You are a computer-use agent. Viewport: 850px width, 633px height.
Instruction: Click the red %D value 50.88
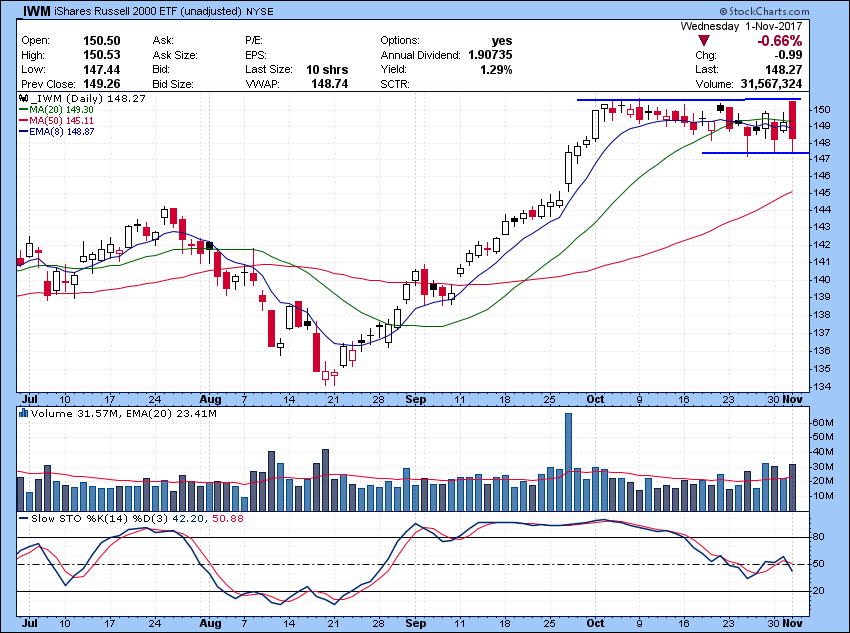tap(228, 519)
